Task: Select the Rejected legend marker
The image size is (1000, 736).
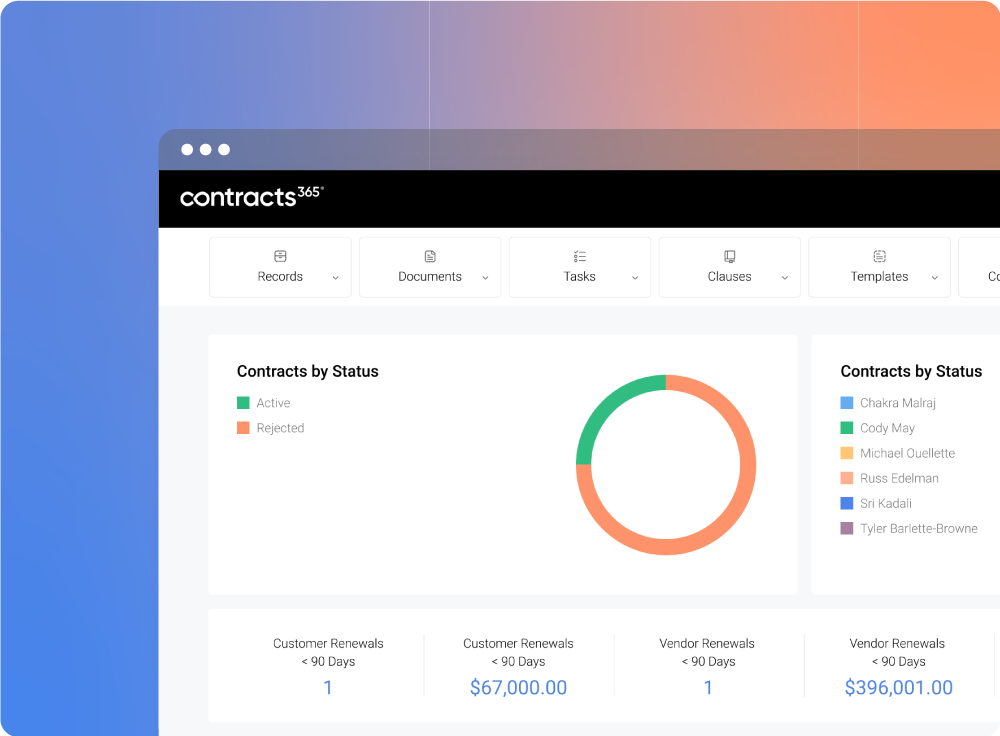Action: pos(241,427)
